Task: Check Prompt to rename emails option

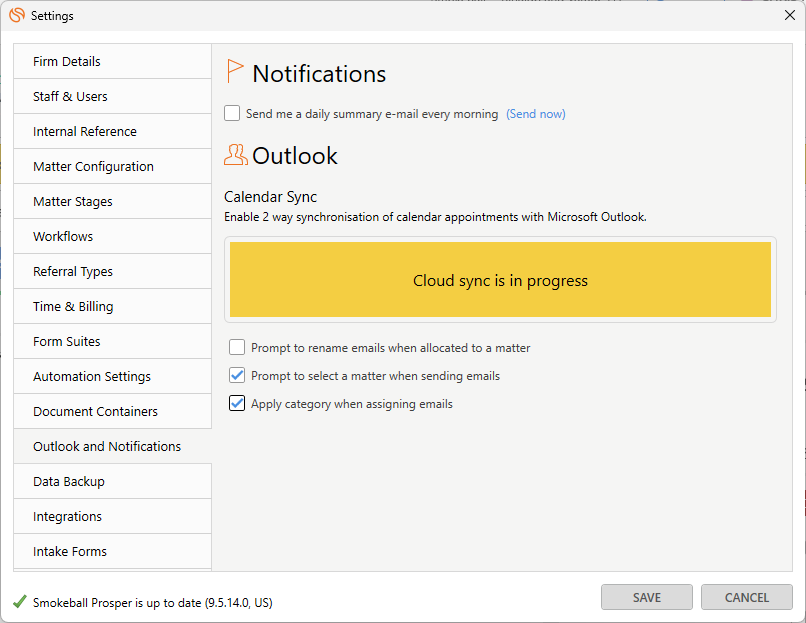Action: (x=237, y=347)
